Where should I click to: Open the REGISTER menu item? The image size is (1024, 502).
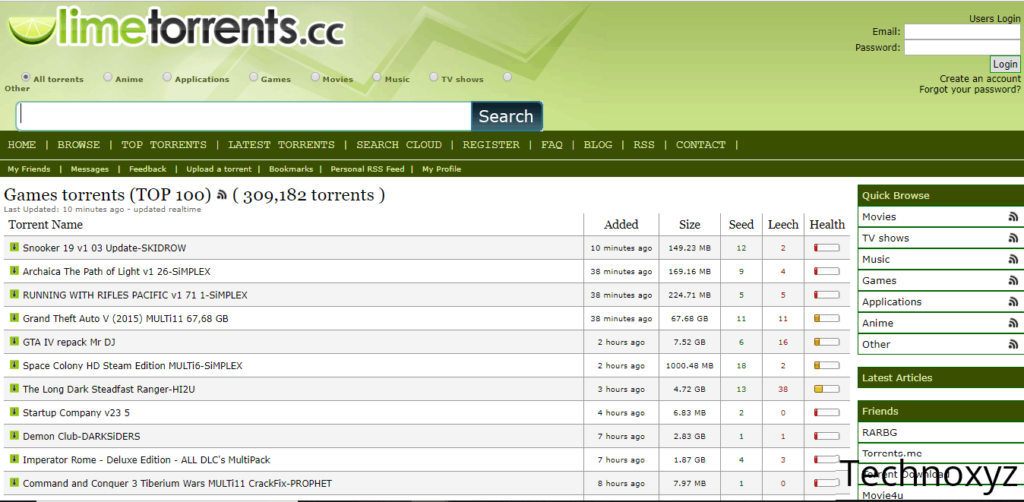point(491,145)
